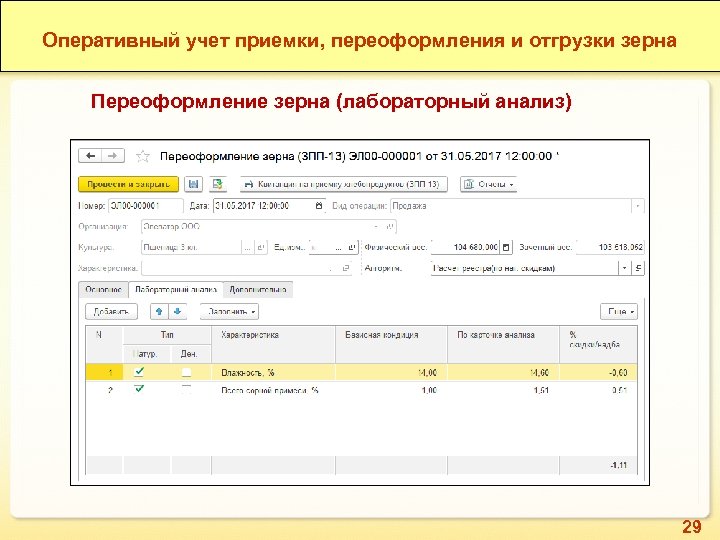Click the Характеристика input field

[x=246, y=268]
